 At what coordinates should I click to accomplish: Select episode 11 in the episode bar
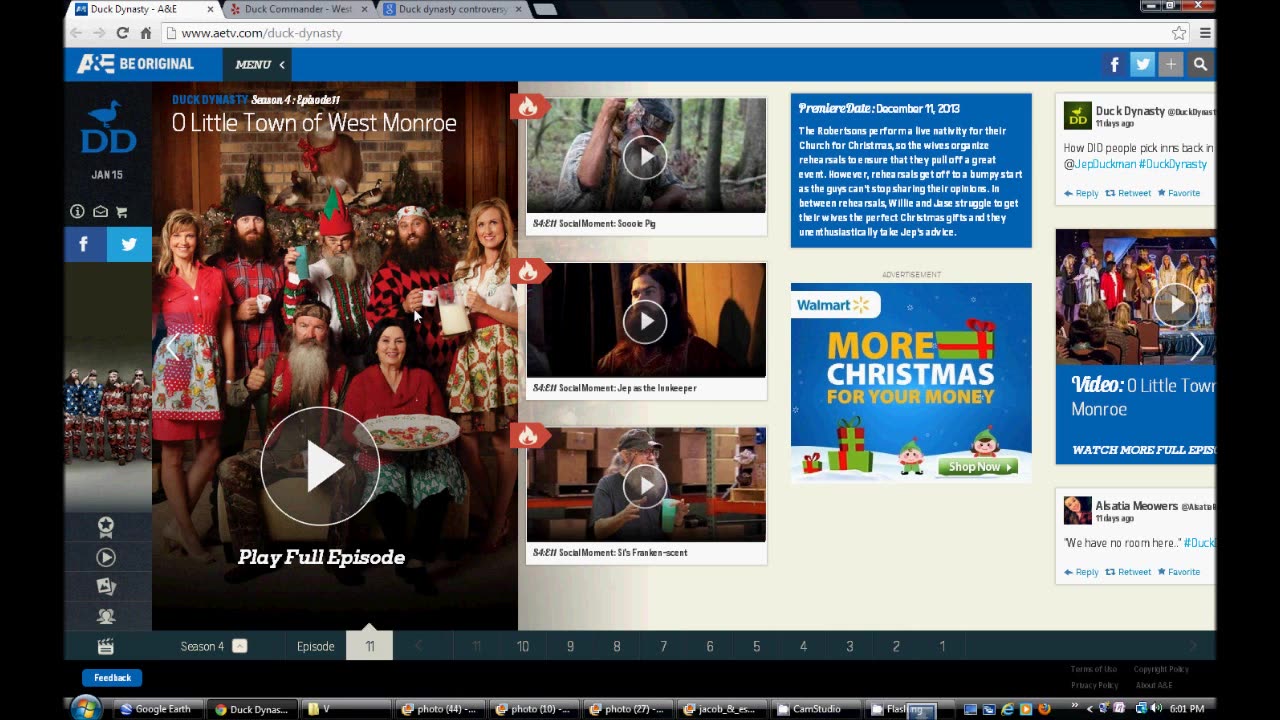[370, 646]
